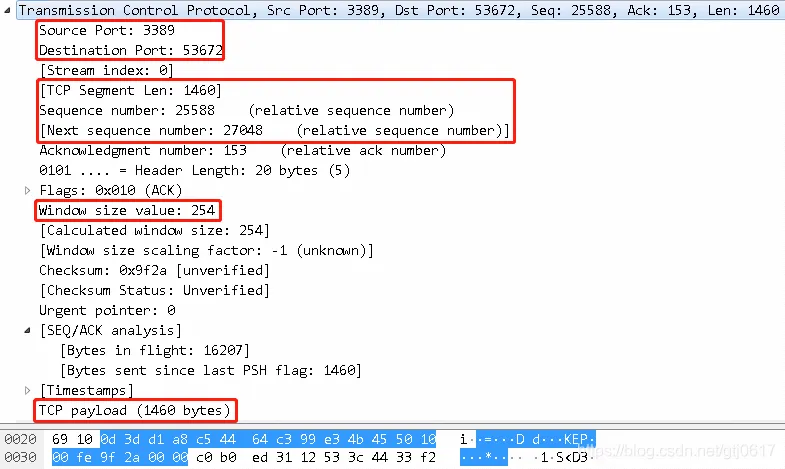This screenshot has width=785, height=469.
Task: Select the Header Length: 20 bytes row
Action: click(x=194, y=170)
